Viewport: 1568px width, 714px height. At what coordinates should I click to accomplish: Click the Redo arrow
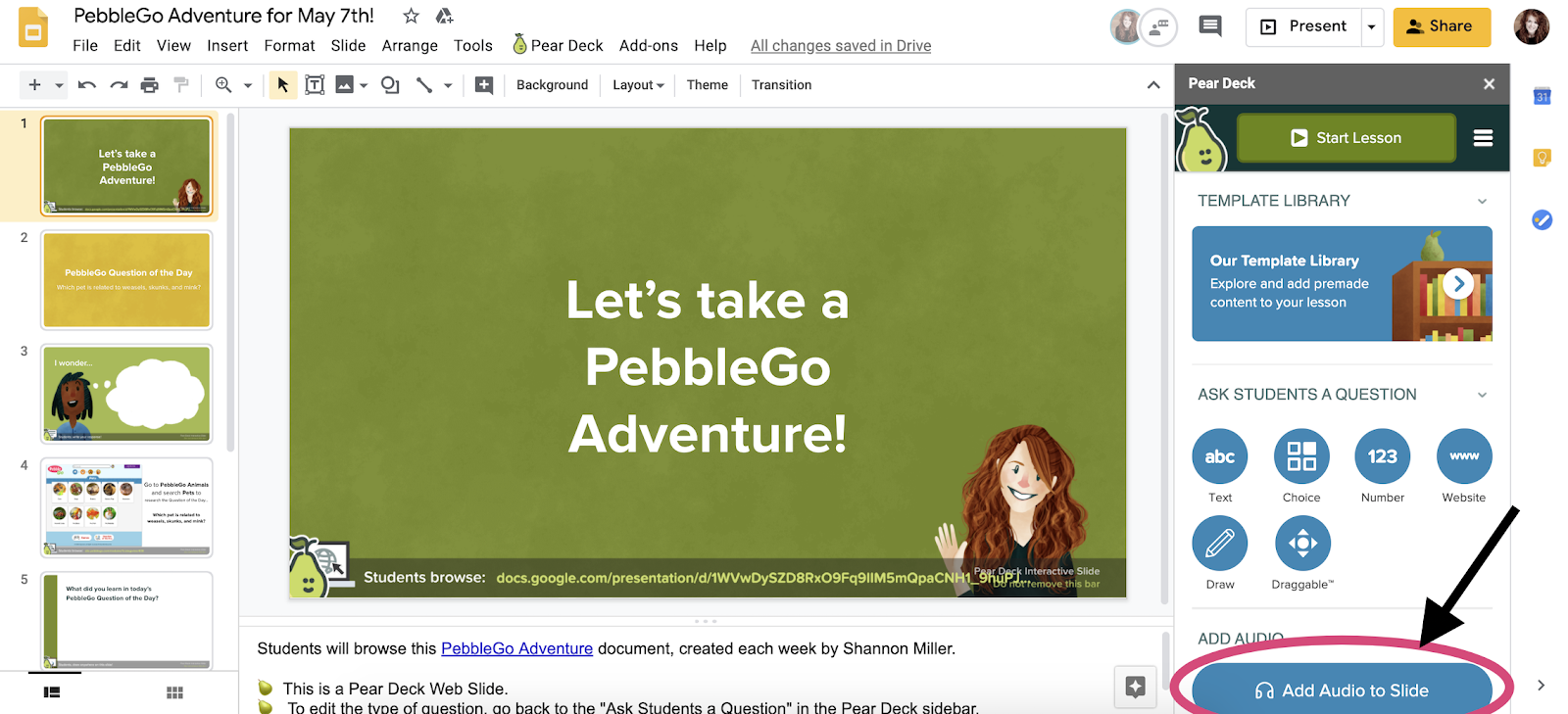(119, 85)
